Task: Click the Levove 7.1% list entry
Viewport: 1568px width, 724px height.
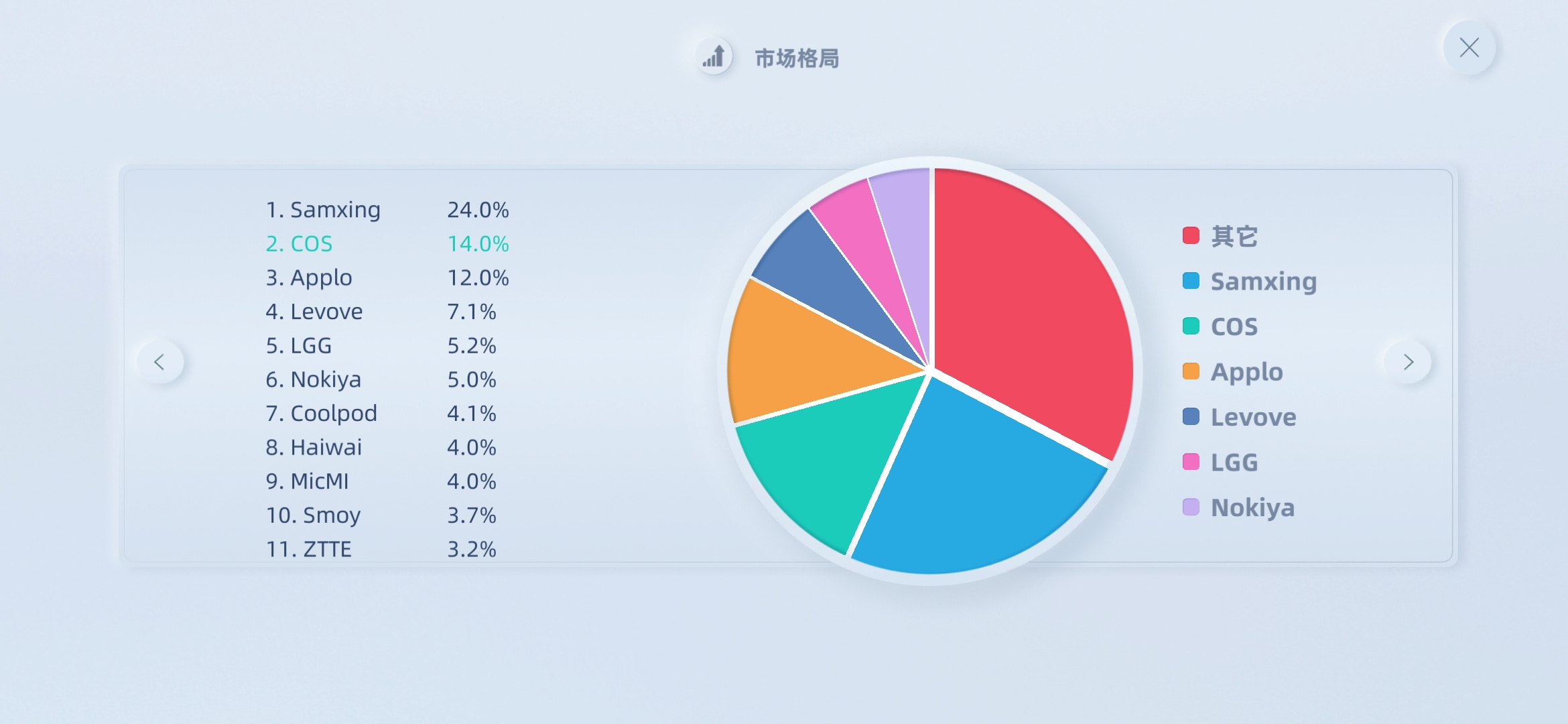Action: [x=381, y=312]
